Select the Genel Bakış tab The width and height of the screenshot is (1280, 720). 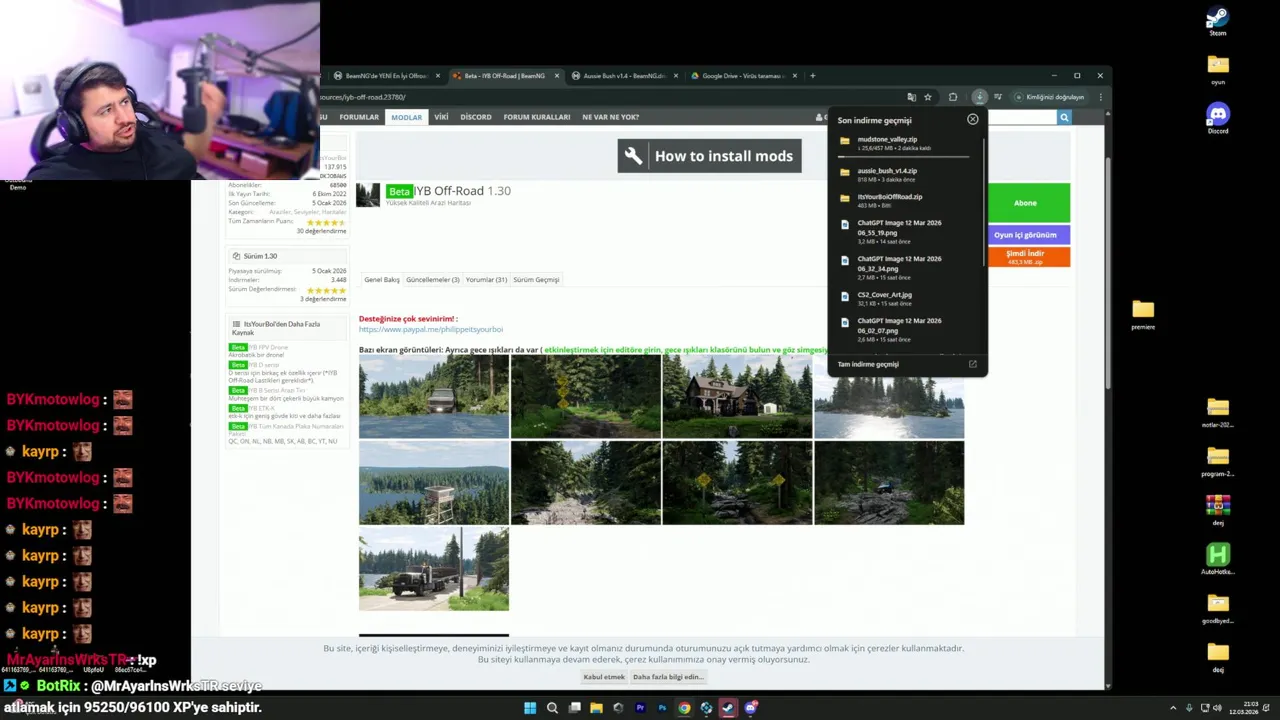(382, 280)
